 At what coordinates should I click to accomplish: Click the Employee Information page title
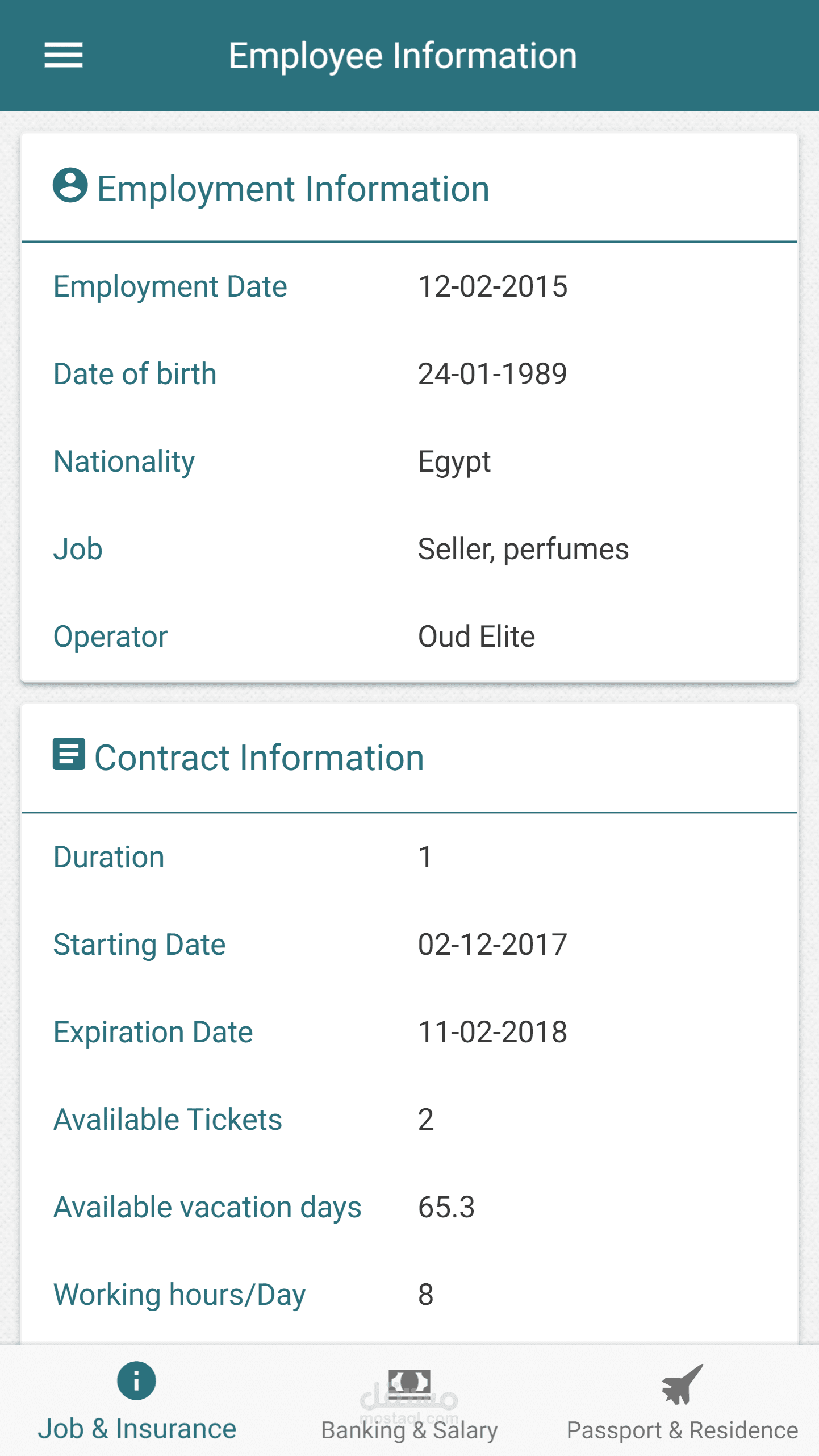coord(403,56)
